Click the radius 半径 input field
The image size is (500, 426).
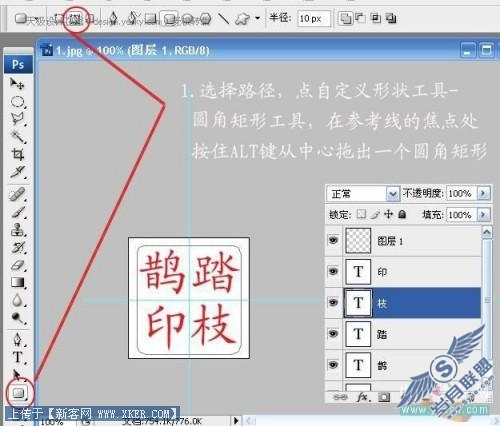314,19
